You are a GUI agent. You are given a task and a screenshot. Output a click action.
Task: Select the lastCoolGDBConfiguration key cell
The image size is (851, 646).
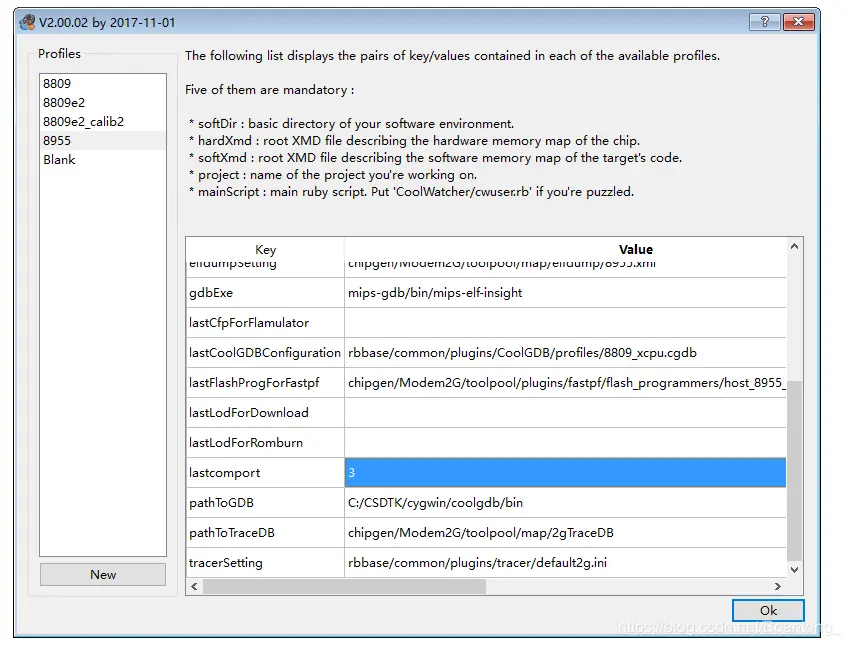click(265, 353)
